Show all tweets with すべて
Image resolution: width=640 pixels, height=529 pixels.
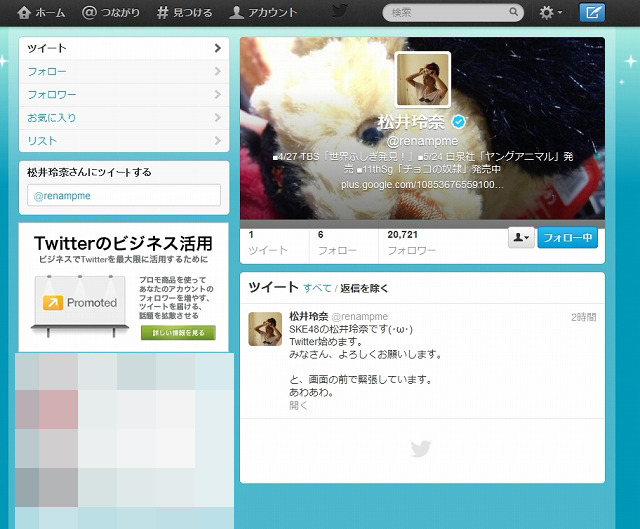(317, 288)
